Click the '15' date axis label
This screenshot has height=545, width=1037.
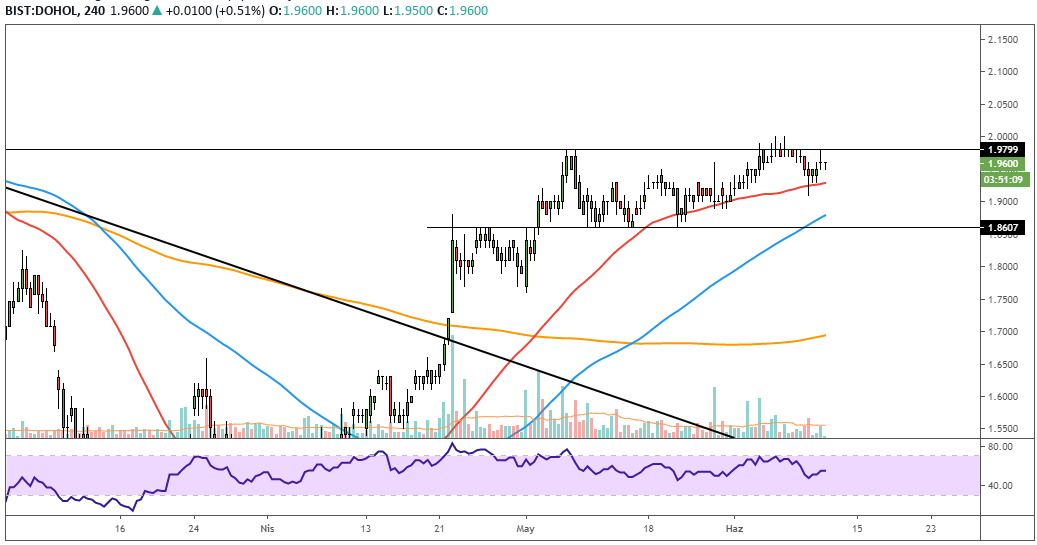[x=857, y=528]
